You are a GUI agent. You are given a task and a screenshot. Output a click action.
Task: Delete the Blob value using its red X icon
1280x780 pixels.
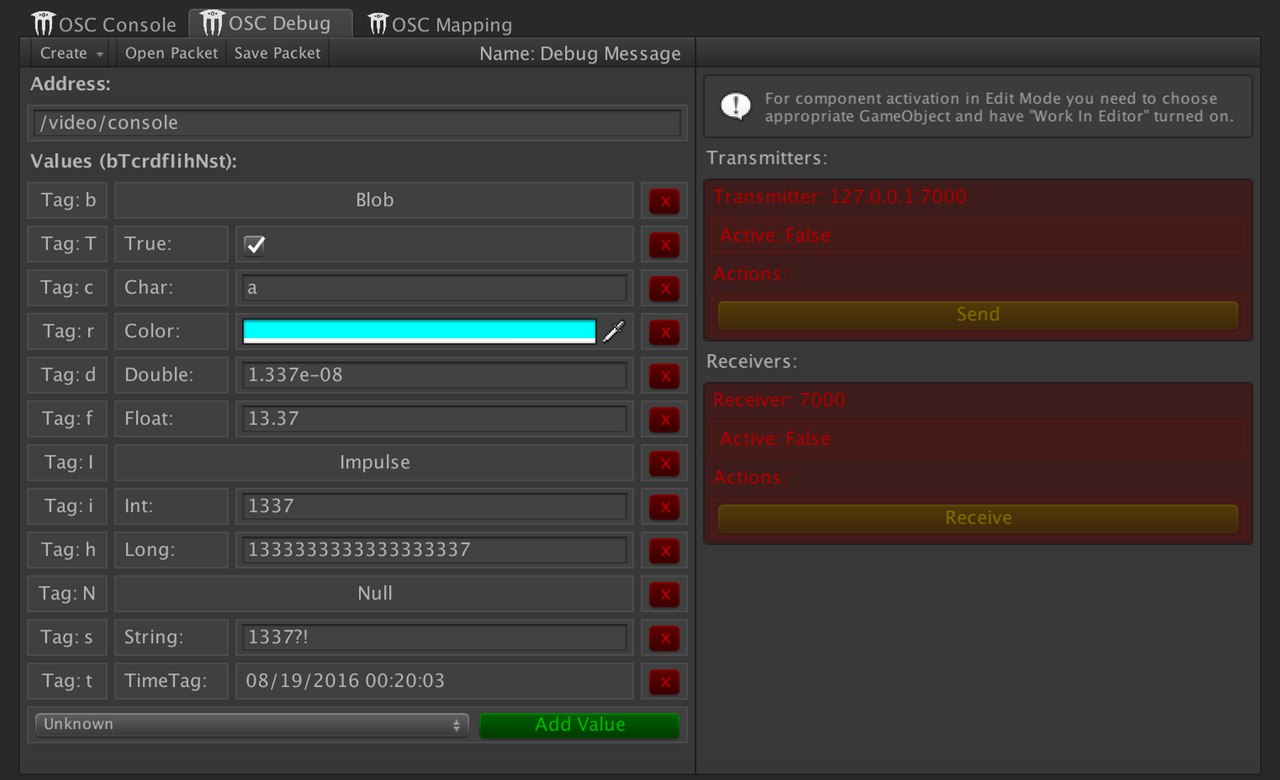tap(663, 200)
